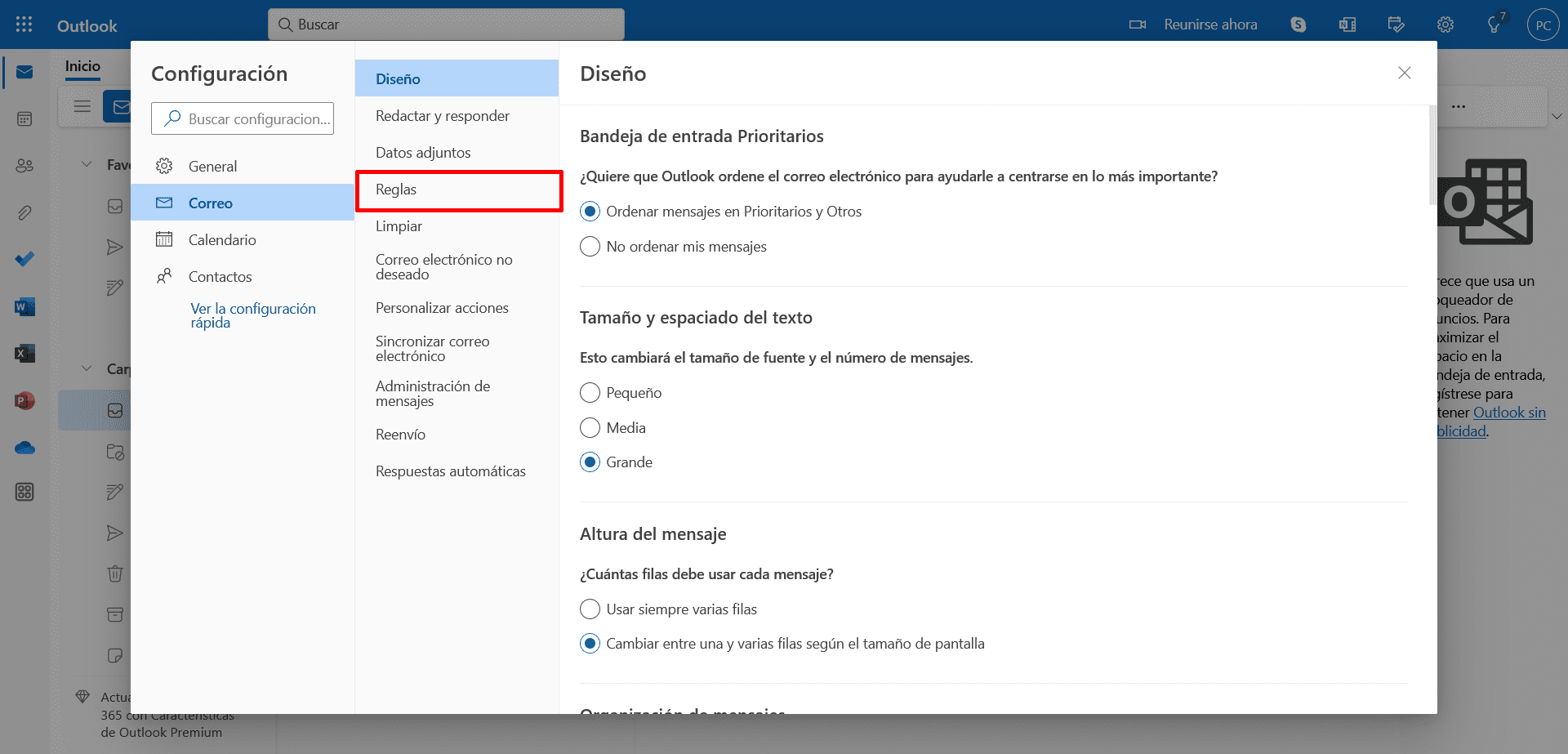Open the Contactos settings category

point(243,276)
